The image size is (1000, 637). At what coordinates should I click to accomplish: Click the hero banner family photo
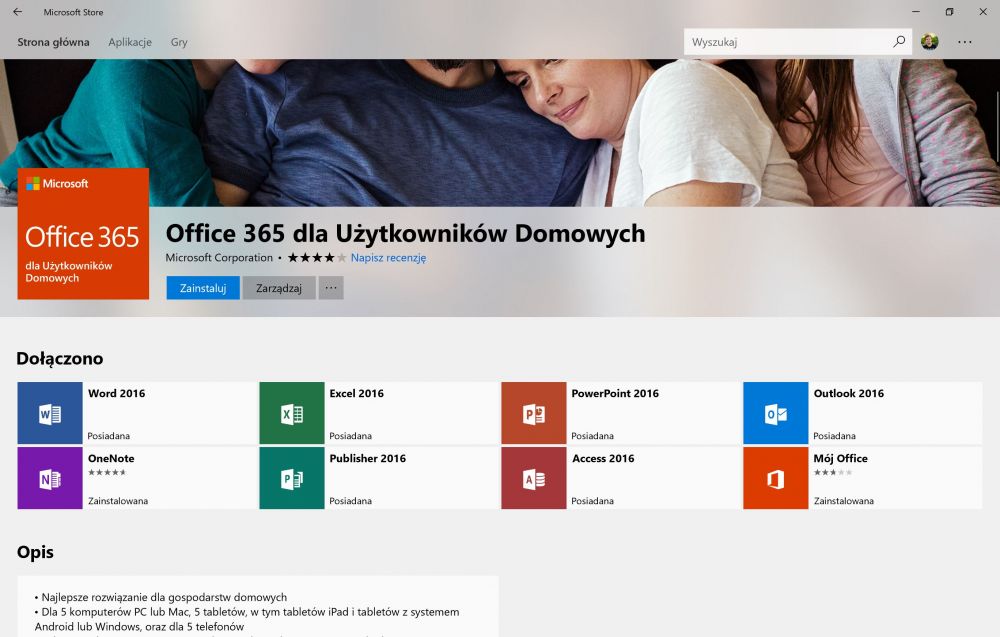point(500,133)
